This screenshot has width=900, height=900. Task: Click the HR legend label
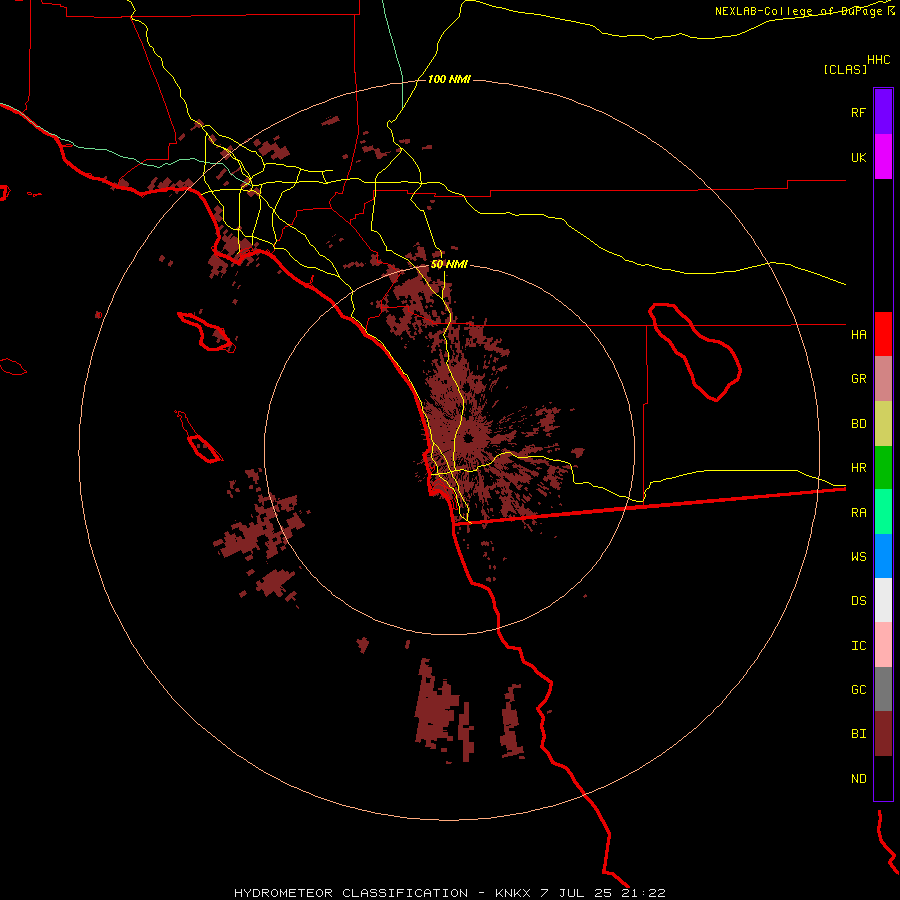point(858,468)
